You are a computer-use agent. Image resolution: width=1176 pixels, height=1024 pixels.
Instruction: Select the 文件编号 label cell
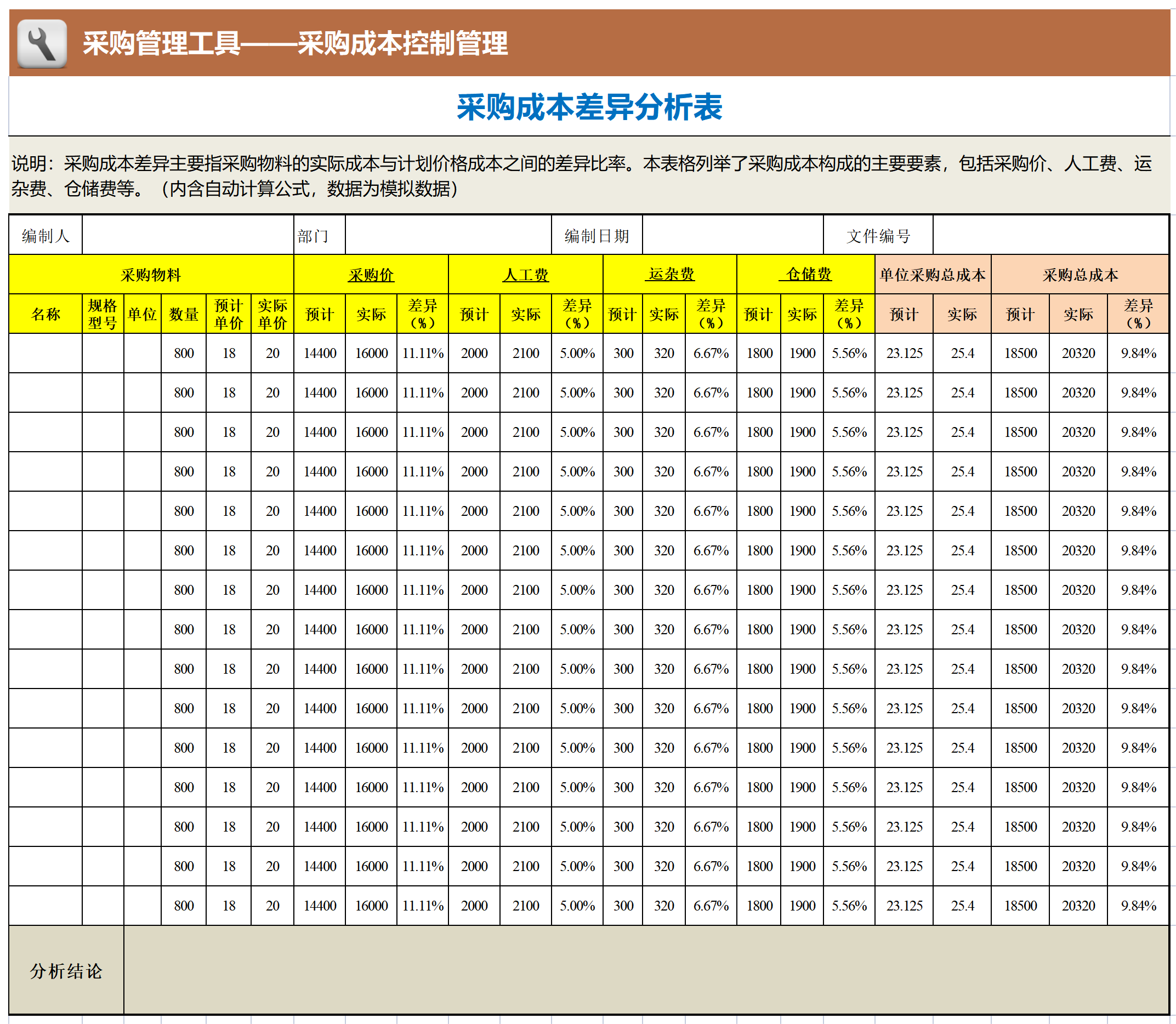tap(878, 235)
